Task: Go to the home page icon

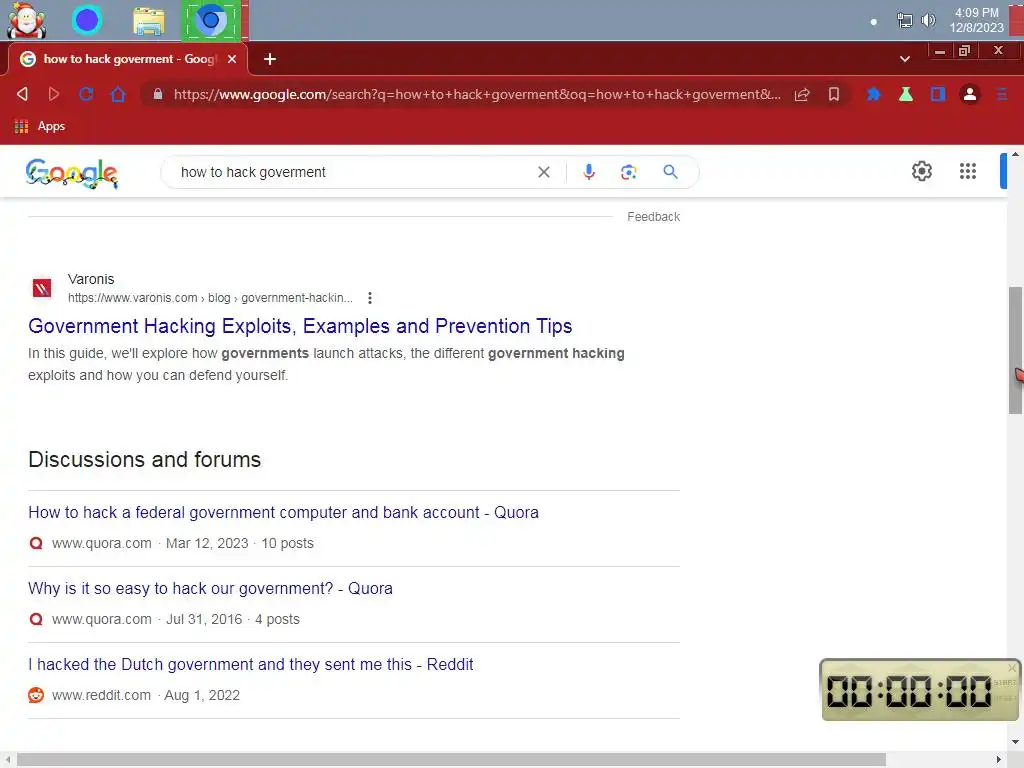Action: (118, 94)
